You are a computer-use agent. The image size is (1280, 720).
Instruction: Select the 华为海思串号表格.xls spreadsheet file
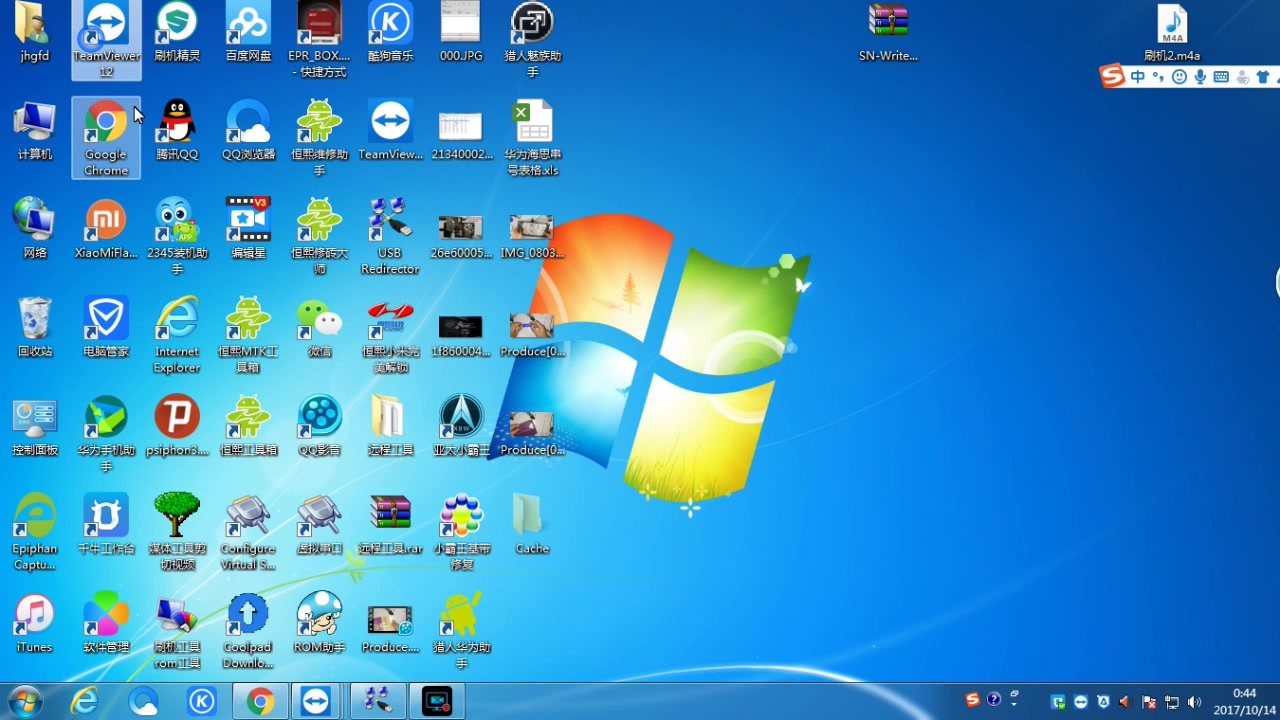(532, 138)
